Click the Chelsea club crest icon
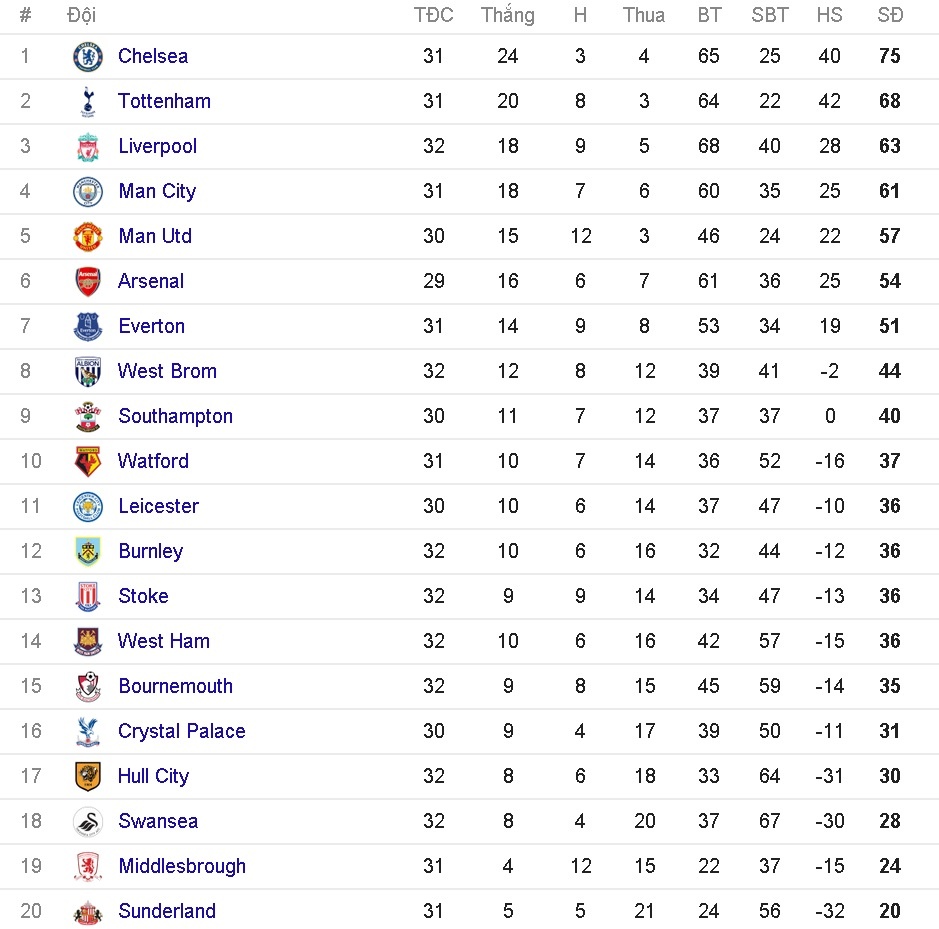This screenshot has height=929, width=939. [x=88, y=57]
